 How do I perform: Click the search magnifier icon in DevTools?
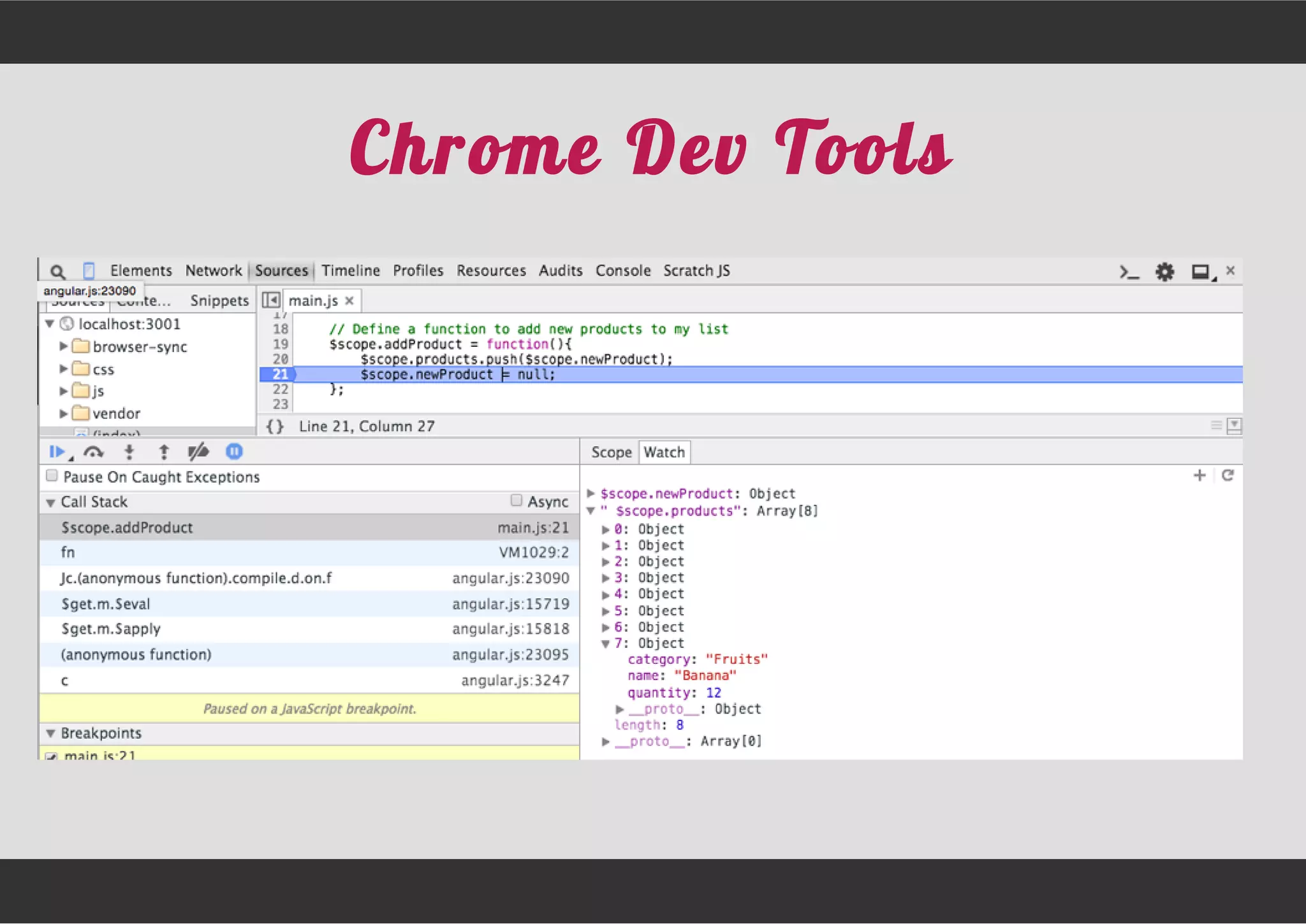click(x=57, y=272)
